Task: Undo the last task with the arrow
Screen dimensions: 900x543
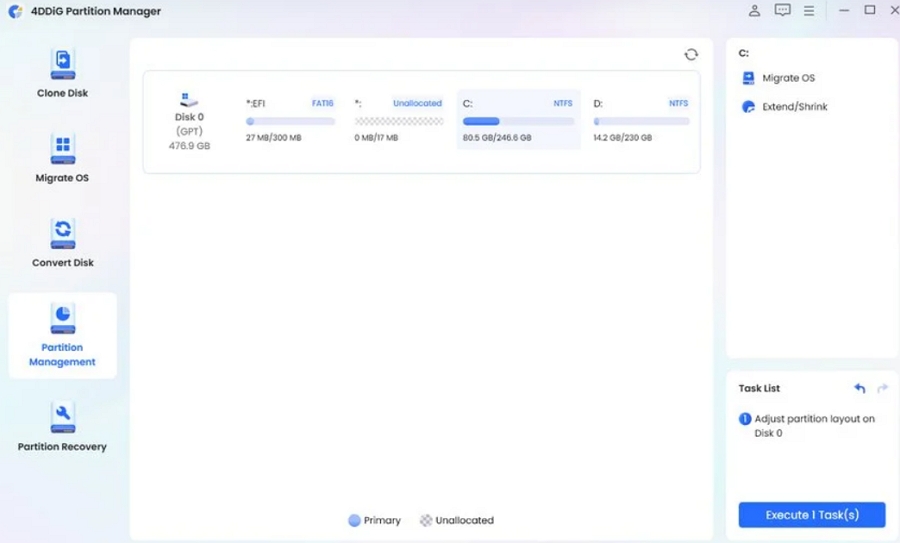Action: 859,389
